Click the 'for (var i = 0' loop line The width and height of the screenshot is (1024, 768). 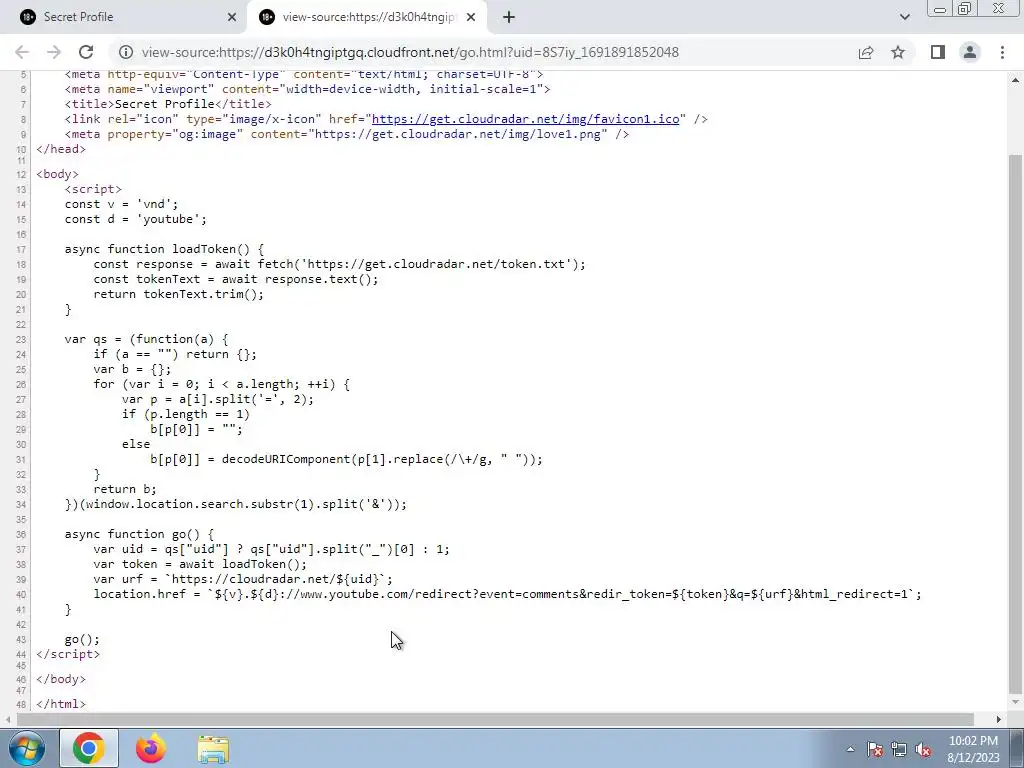pos(221,384)
